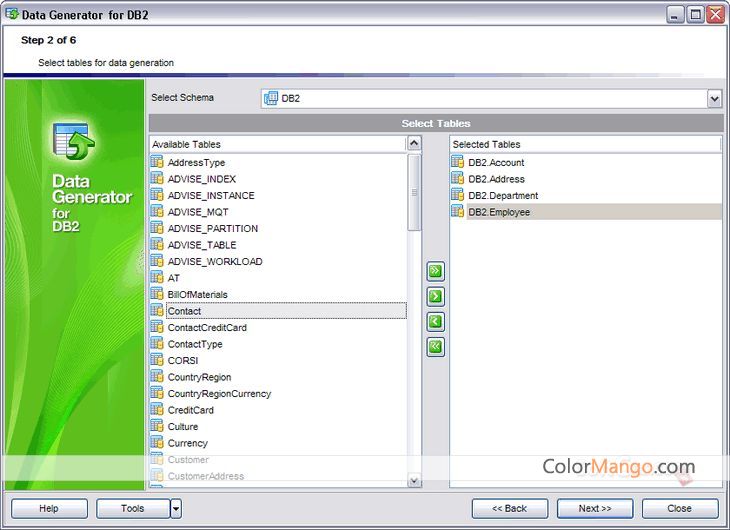
Task: Select CountryRegionCurrency table name
Action: [219, 394]
